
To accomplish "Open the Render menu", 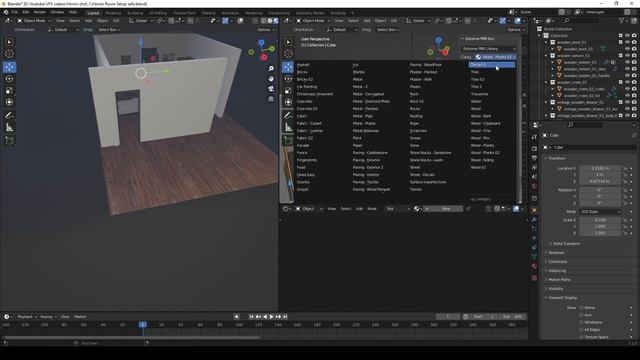I will 40,12.
